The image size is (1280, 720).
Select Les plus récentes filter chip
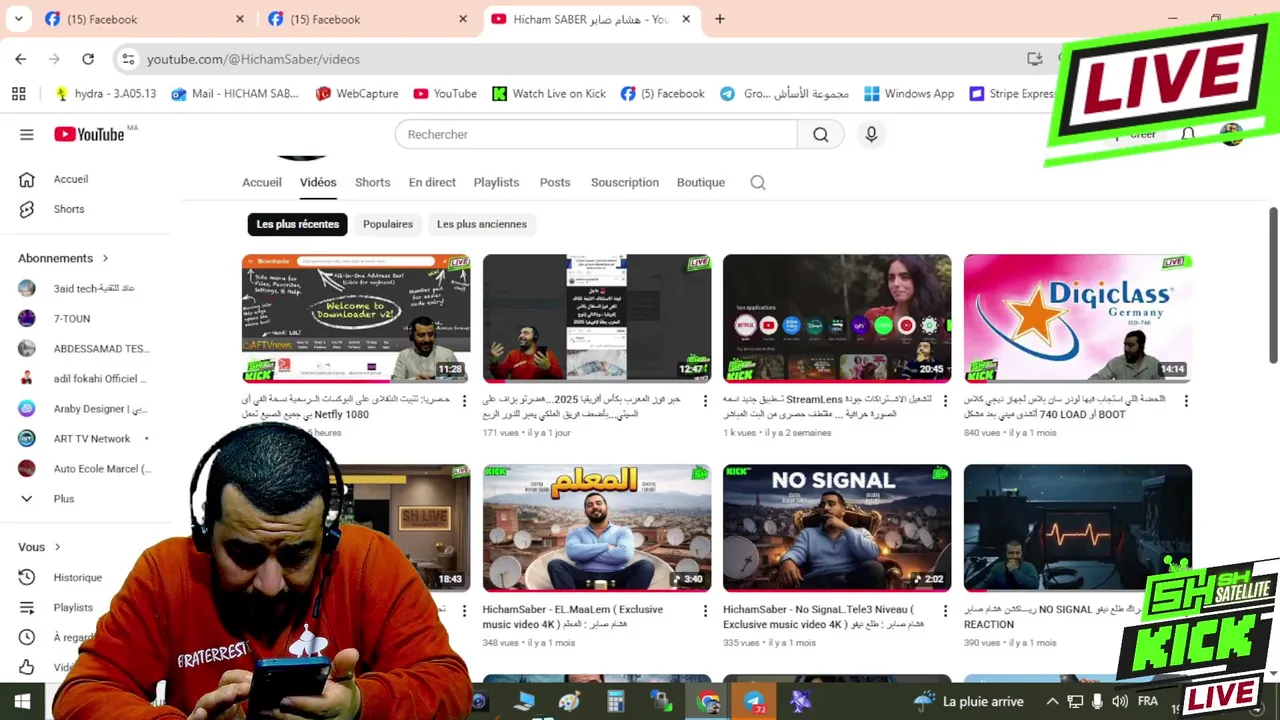click(x=297, y=224)
